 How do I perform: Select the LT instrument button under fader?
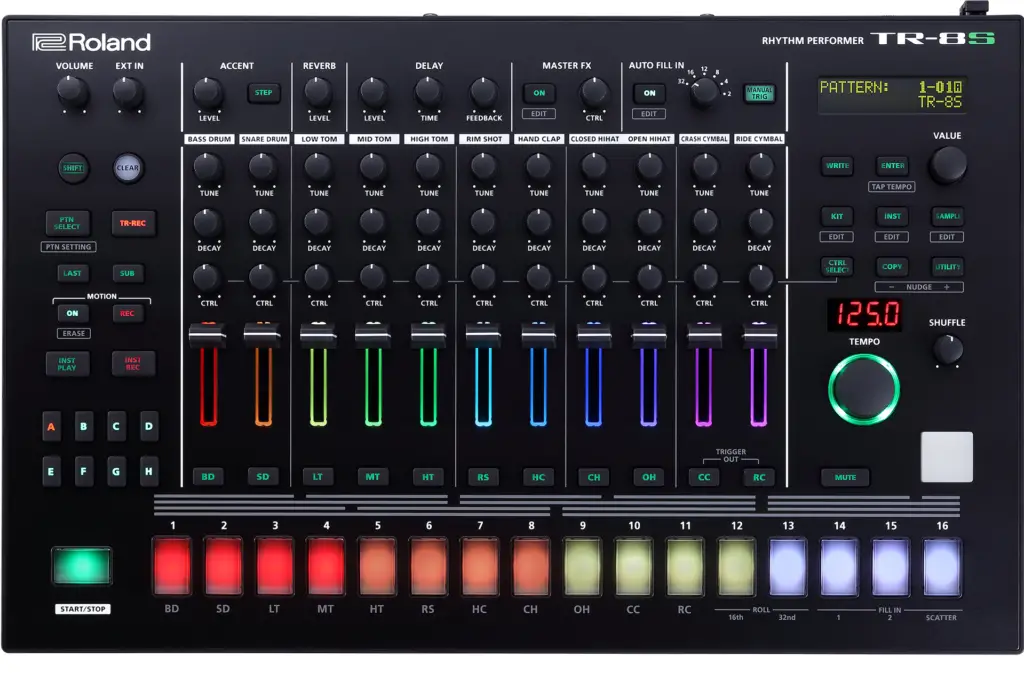pos(318,477)
